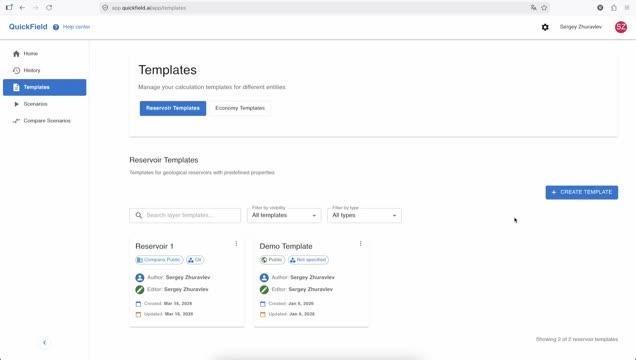This screenshot has width=636, height=360.
Task: Open browser extensions icon
Action: (x=614, y=8)
